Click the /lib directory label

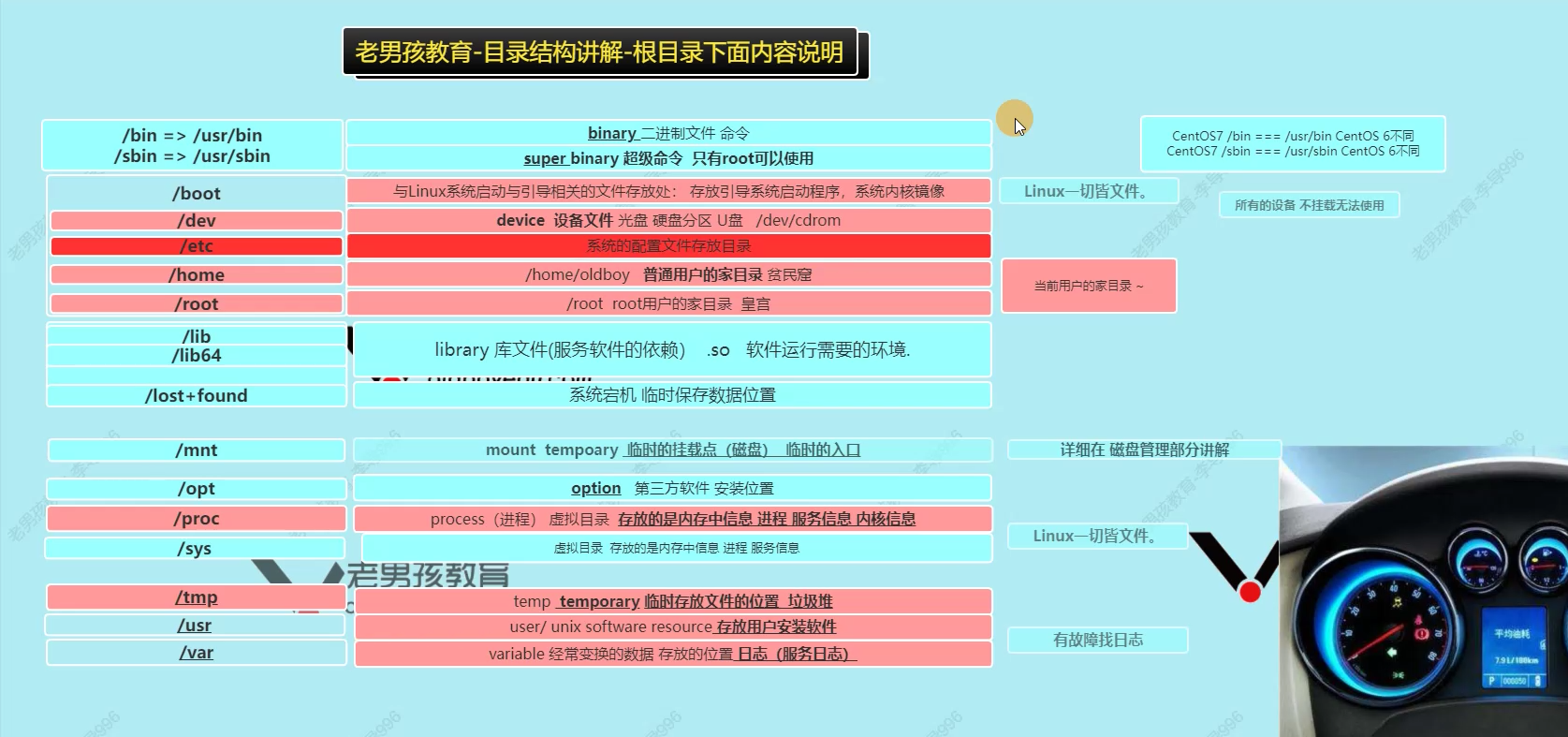pyautogui.click(x=197, y=336)
